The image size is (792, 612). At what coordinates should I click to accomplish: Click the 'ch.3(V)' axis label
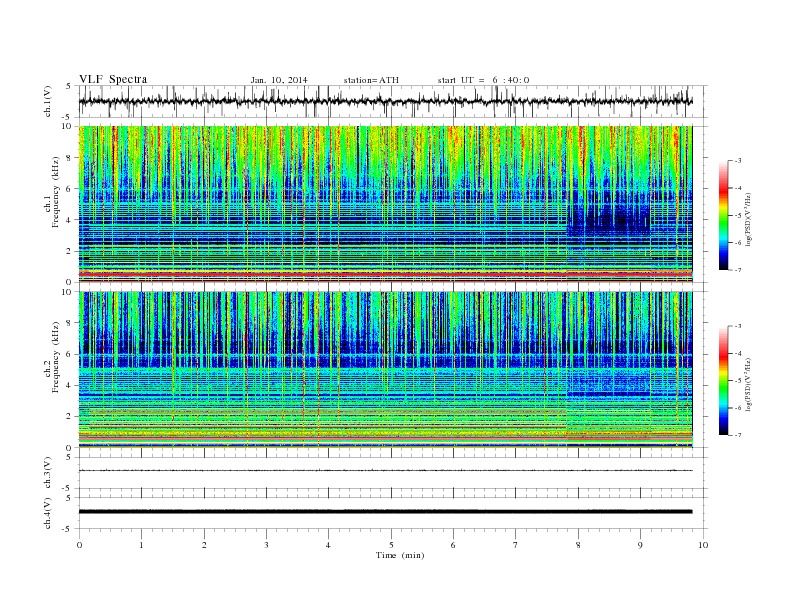click(x=48, y=473)
